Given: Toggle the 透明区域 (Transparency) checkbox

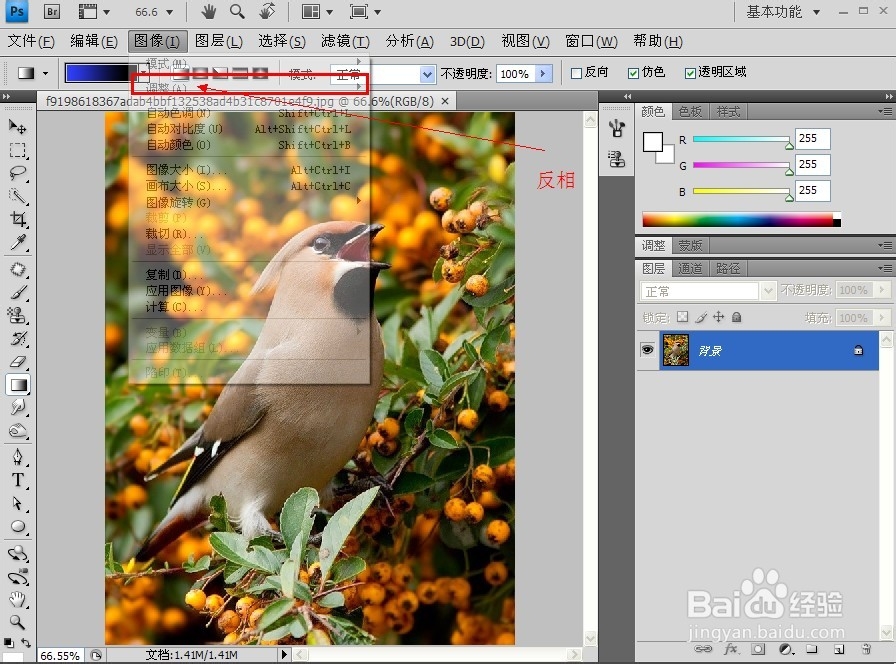Looking at the screenshot, I should click(x=690, y=73).
